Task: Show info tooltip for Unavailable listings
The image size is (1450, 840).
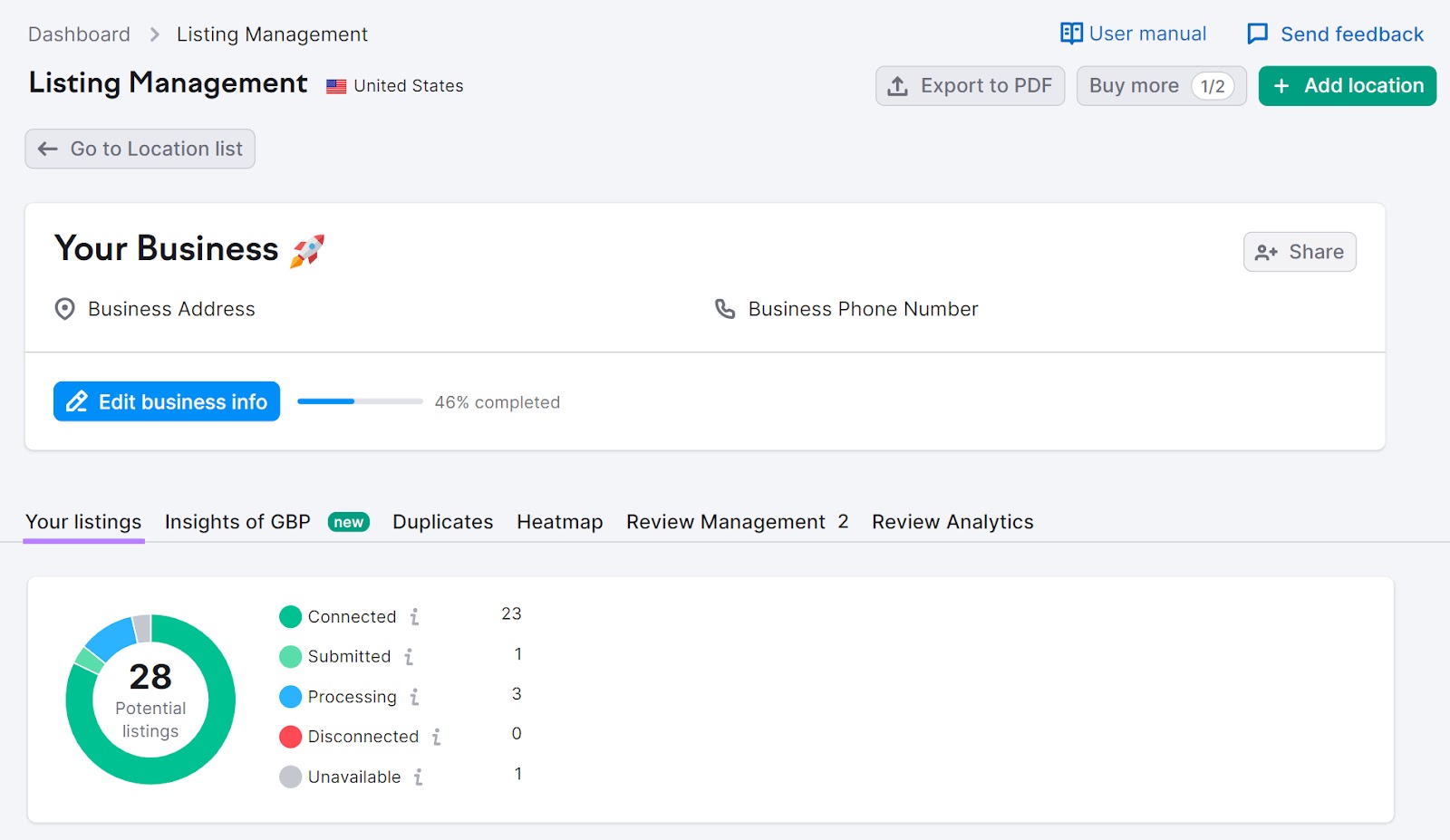Action: click(418, 777)
